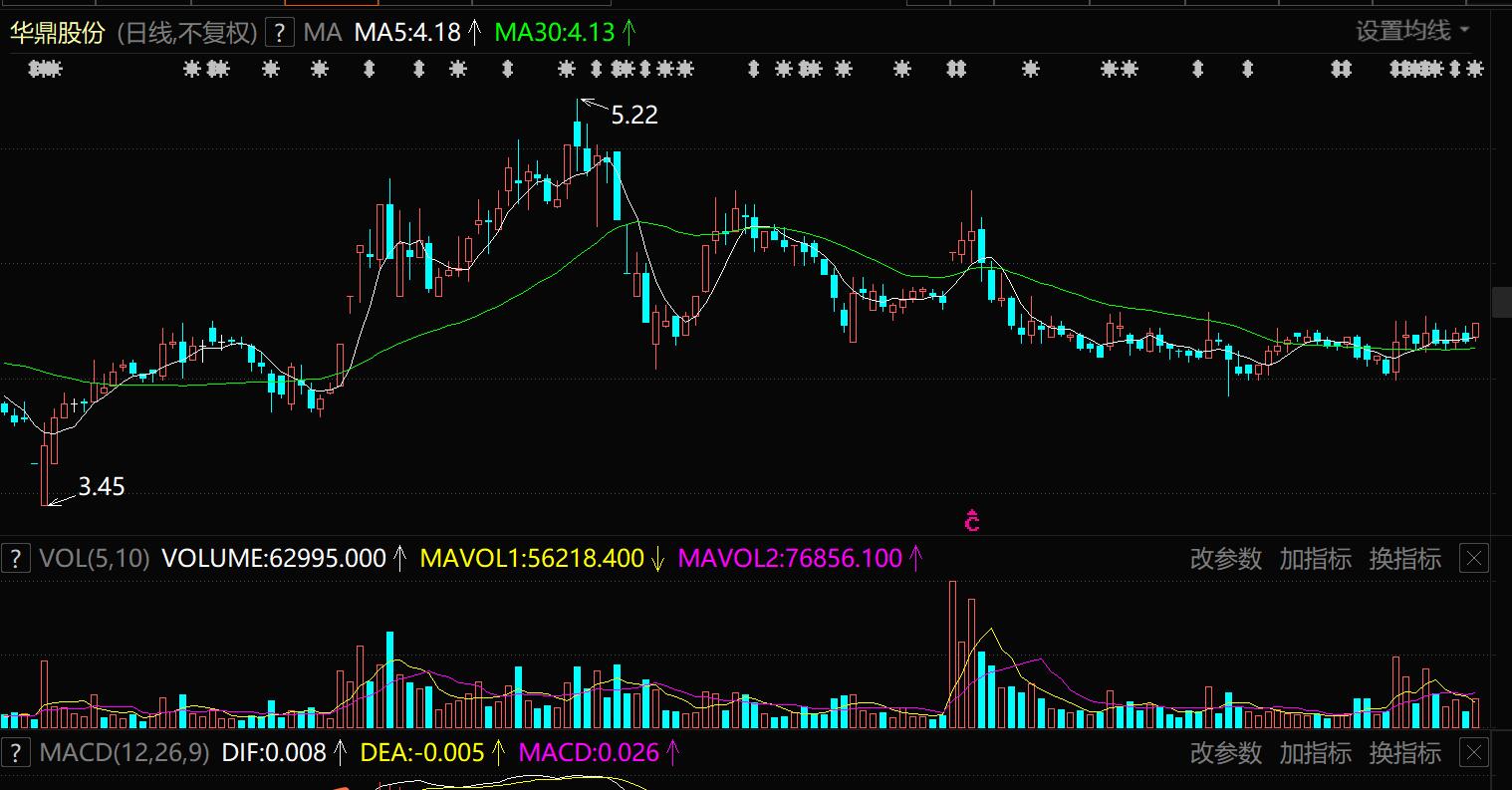Close the MACD indicator panel
The height and width of the screenshot is (790, 1512).
[x=1474, y=752]
